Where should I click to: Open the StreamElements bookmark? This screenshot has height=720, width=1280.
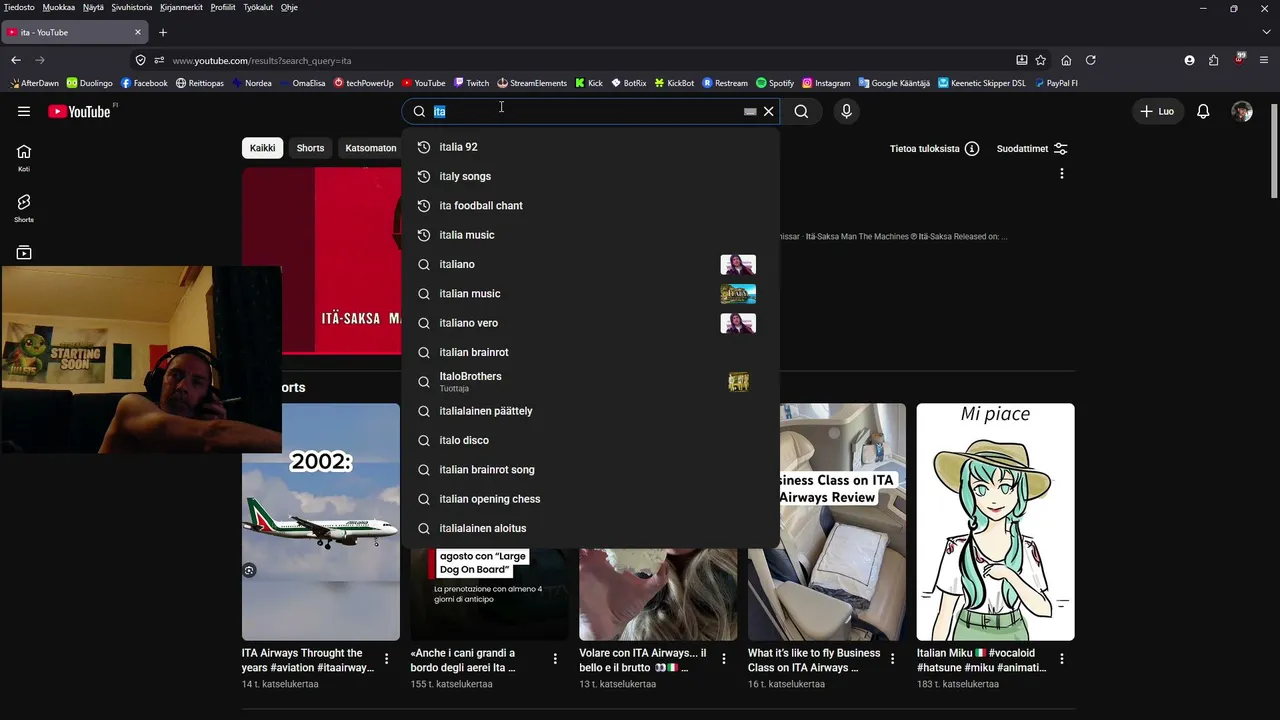[x=532, y=83]
